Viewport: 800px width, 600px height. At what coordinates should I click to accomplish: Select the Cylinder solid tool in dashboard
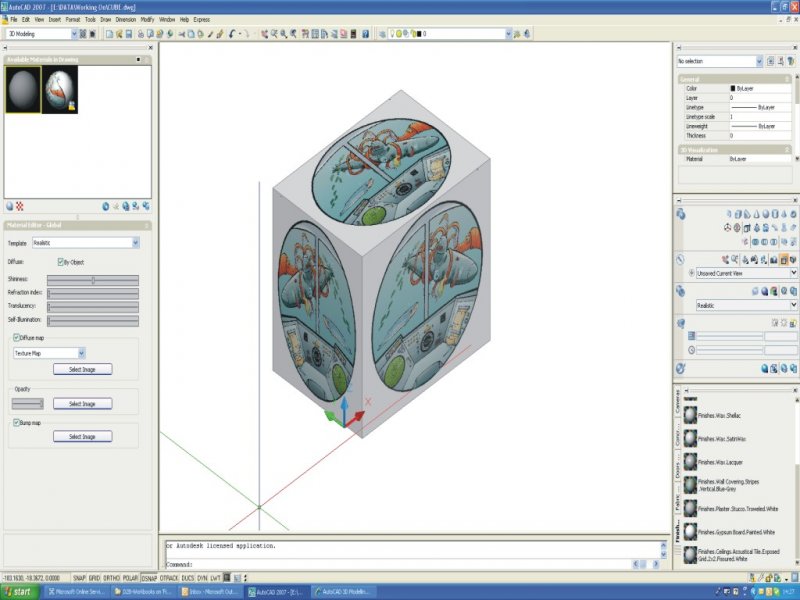click(775, 214)
